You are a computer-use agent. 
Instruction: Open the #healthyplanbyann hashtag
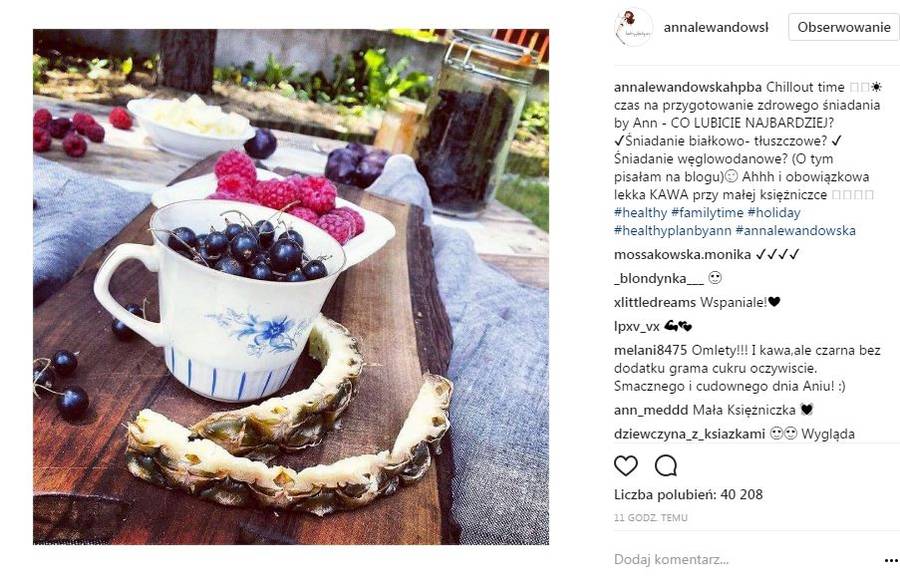[x=673, y=231]
